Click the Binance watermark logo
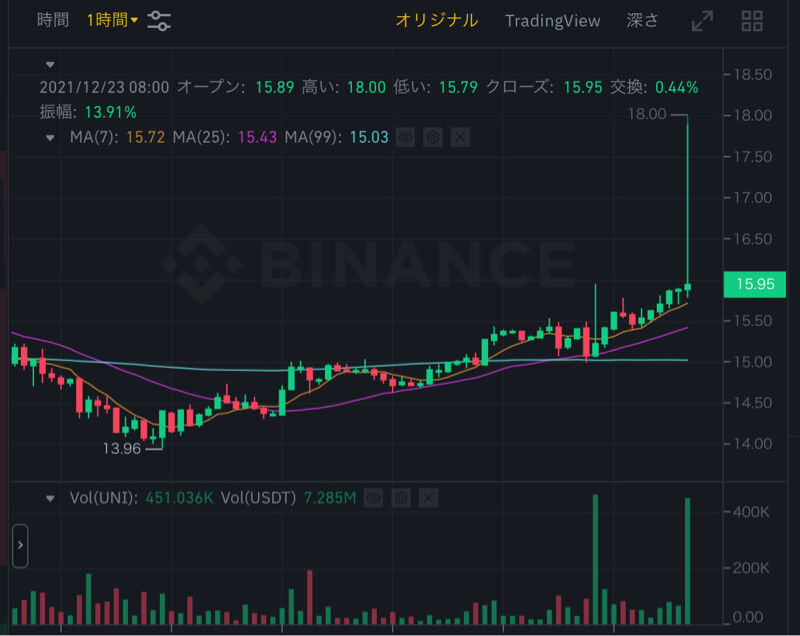This screenshot has height=636, width=800. 202,264
